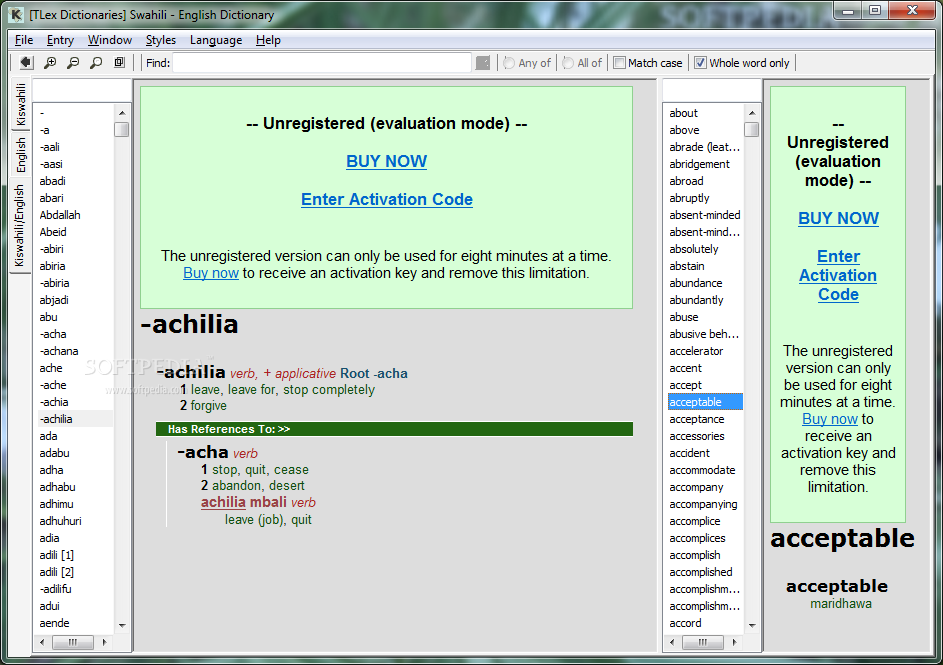Click left arrow of English horizontal scrollbar
This screenshot has height=665, width=943.
(672, 642)
